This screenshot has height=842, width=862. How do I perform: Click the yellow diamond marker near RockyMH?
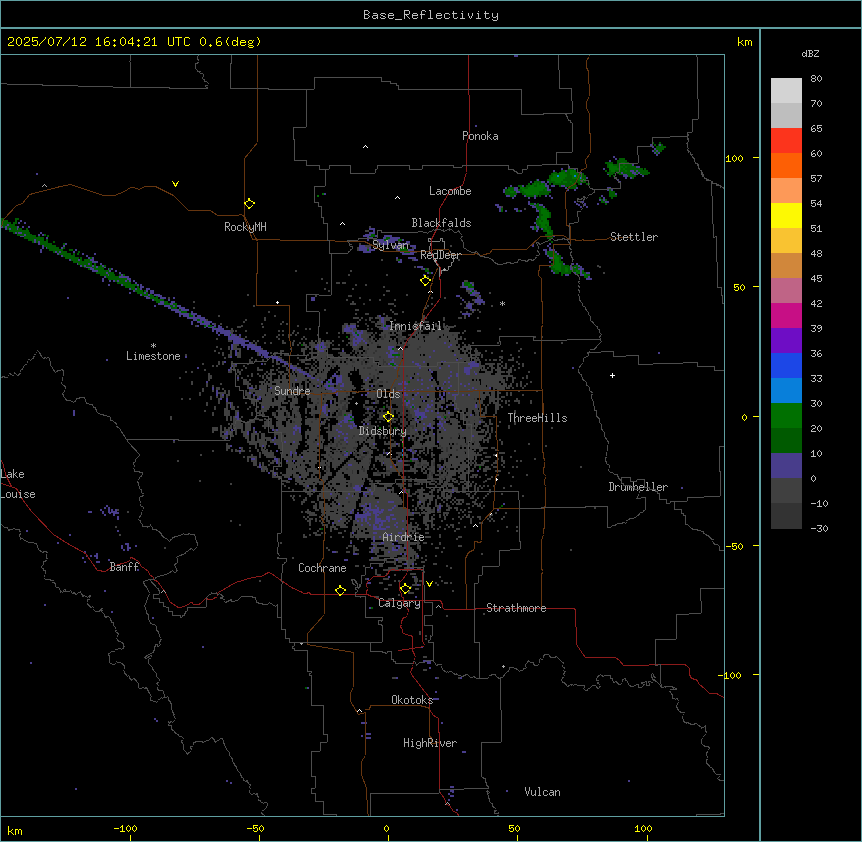250,204
